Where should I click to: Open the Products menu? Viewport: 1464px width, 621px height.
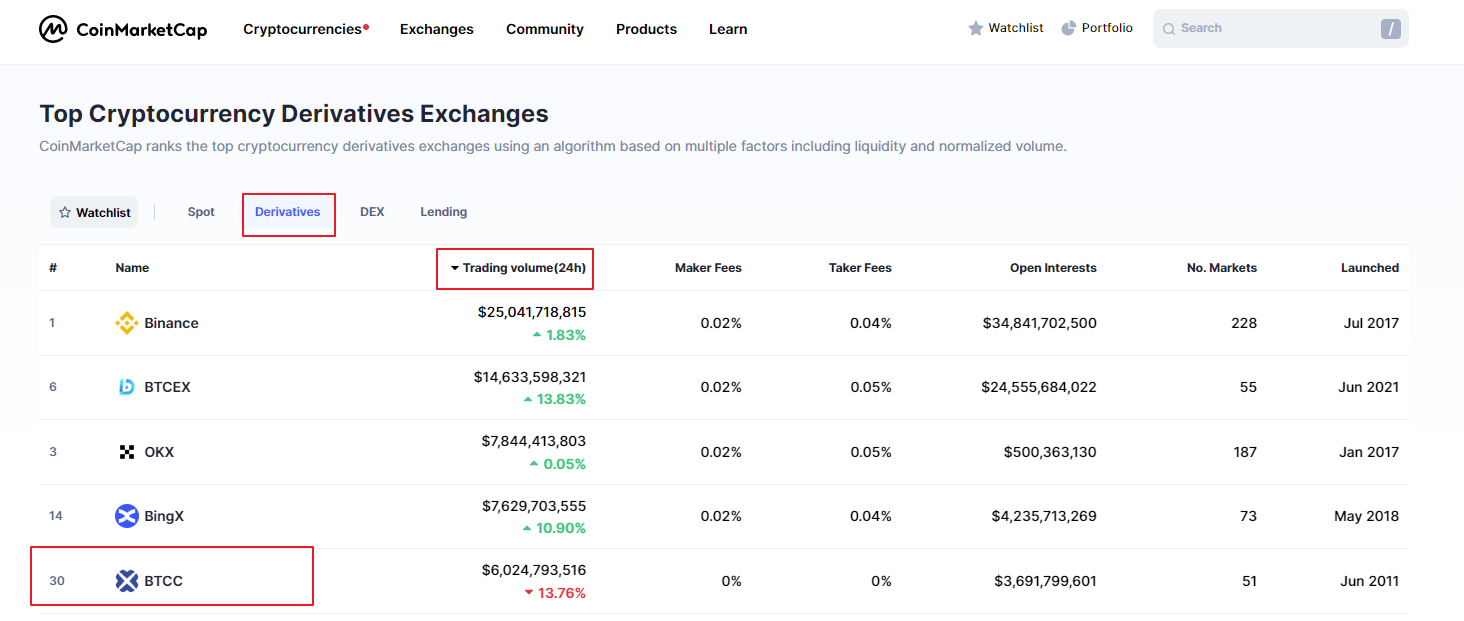(x=646, y=29)
